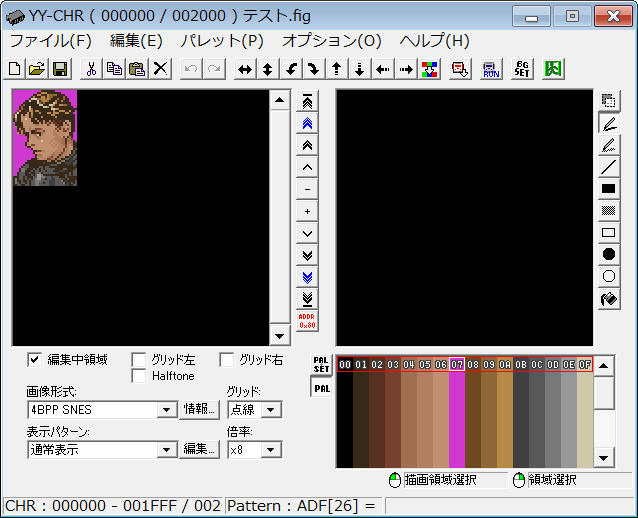Click the 編集... button next to display pattern
This screenshot has width=638, height=518.
(x=199, y=450)
